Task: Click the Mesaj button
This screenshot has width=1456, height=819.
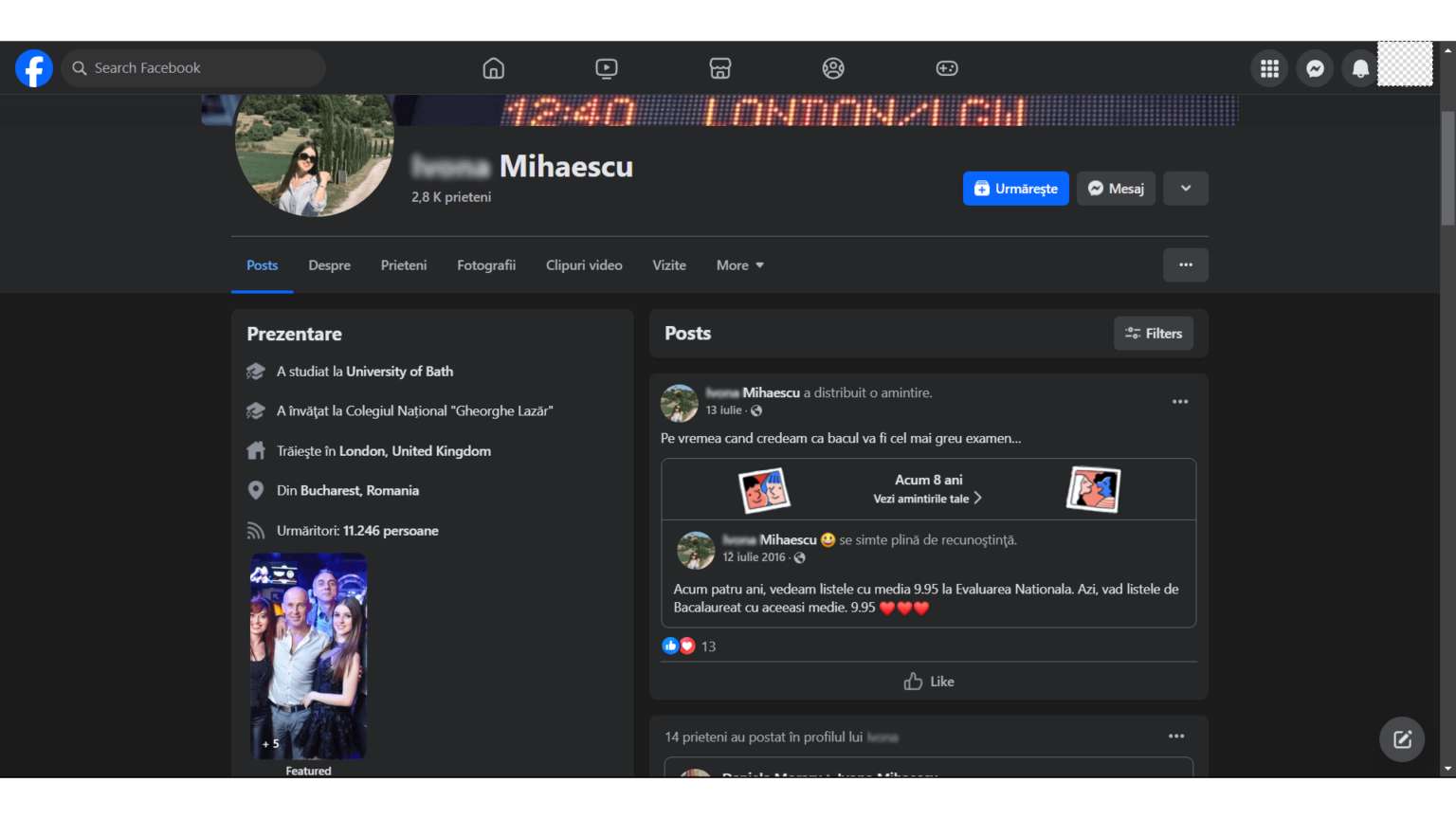Action: coord(1116,189)
